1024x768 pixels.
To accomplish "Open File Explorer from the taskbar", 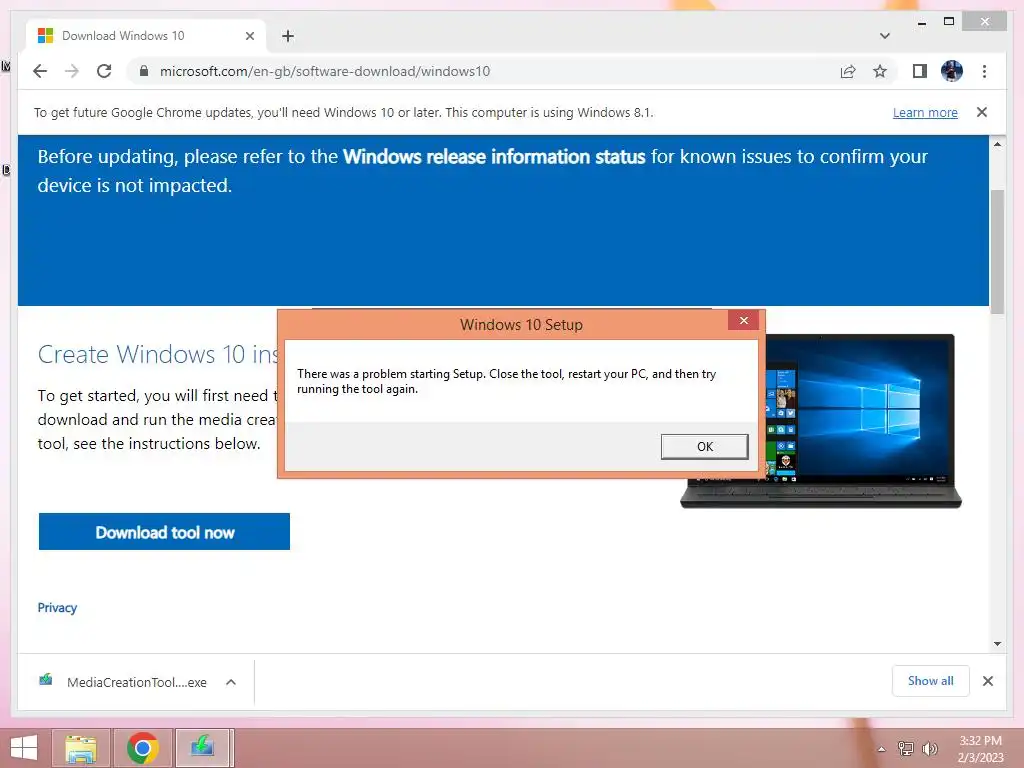I will click(81, 748).
